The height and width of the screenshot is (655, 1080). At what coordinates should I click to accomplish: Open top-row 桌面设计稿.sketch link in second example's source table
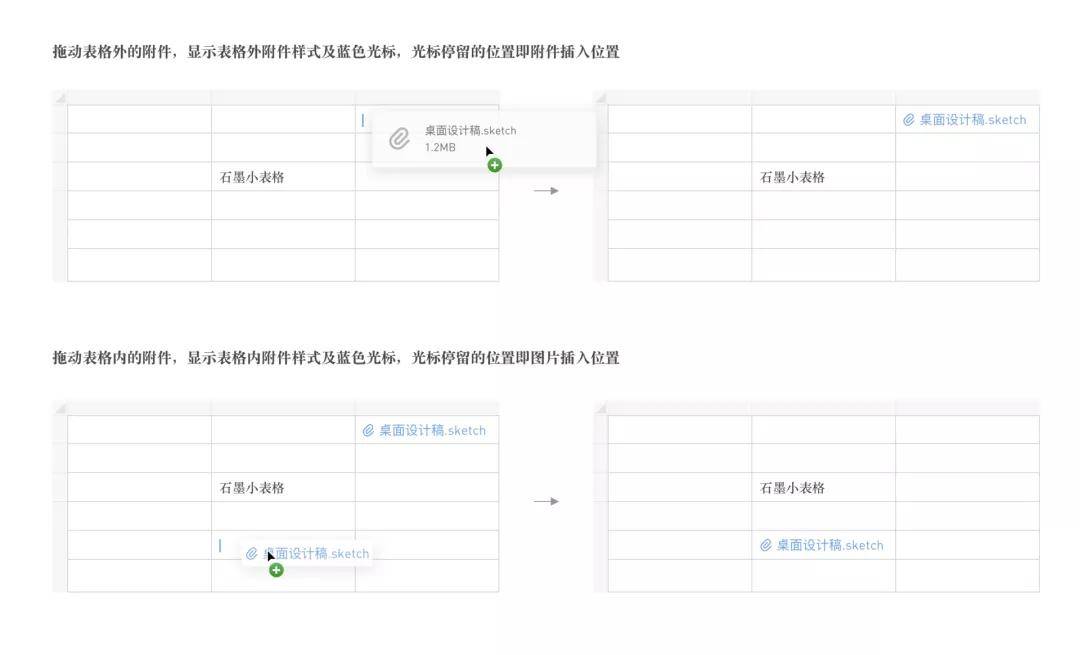[x=432, y=430]
